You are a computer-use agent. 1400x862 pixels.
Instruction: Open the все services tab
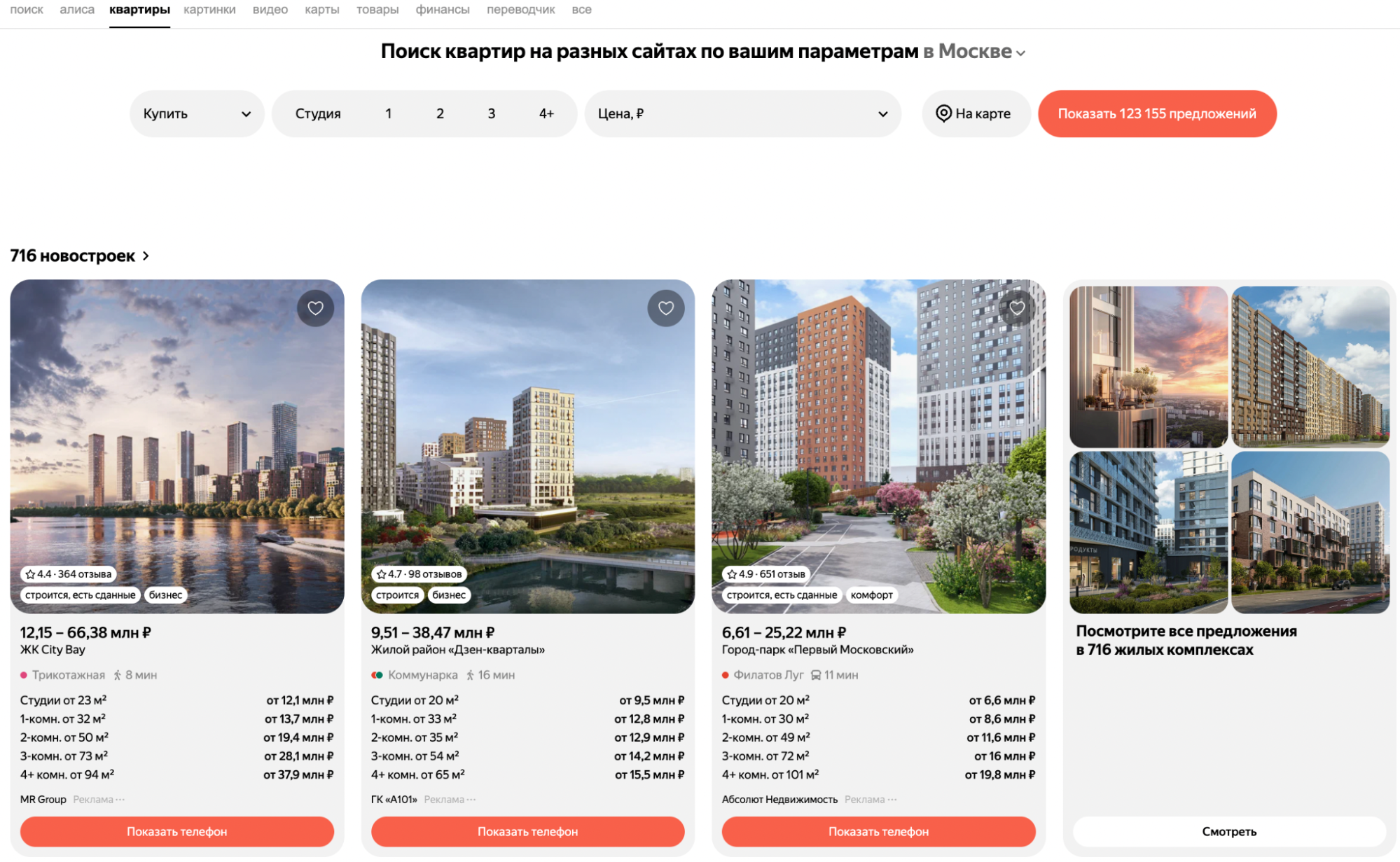tap(581, 10)
